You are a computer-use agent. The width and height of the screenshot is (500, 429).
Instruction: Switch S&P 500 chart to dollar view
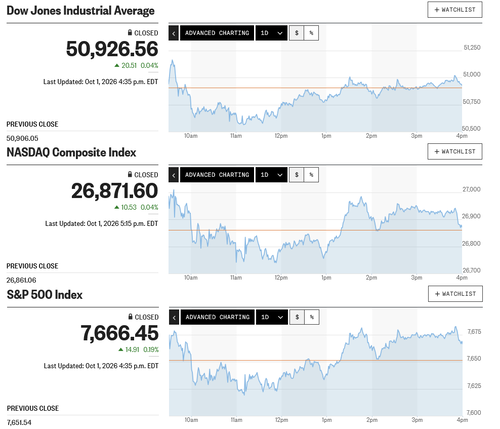pyautogui.click(x=297, y=317)
